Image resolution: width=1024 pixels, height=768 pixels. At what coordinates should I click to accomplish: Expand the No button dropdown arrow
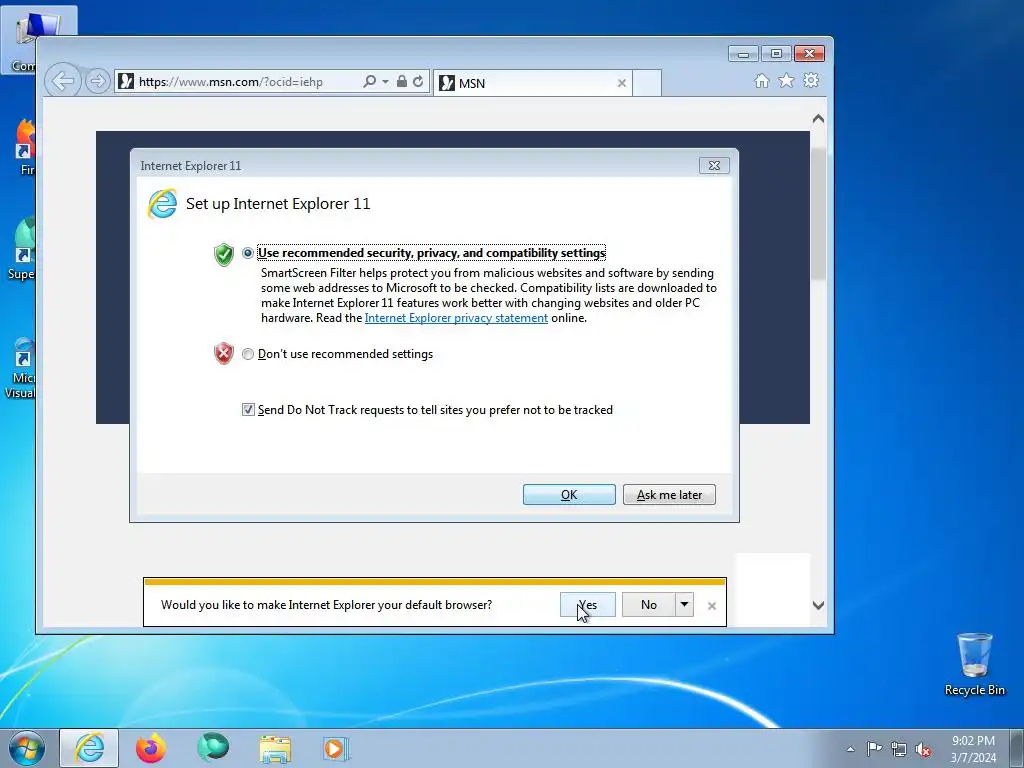(684, 605)
